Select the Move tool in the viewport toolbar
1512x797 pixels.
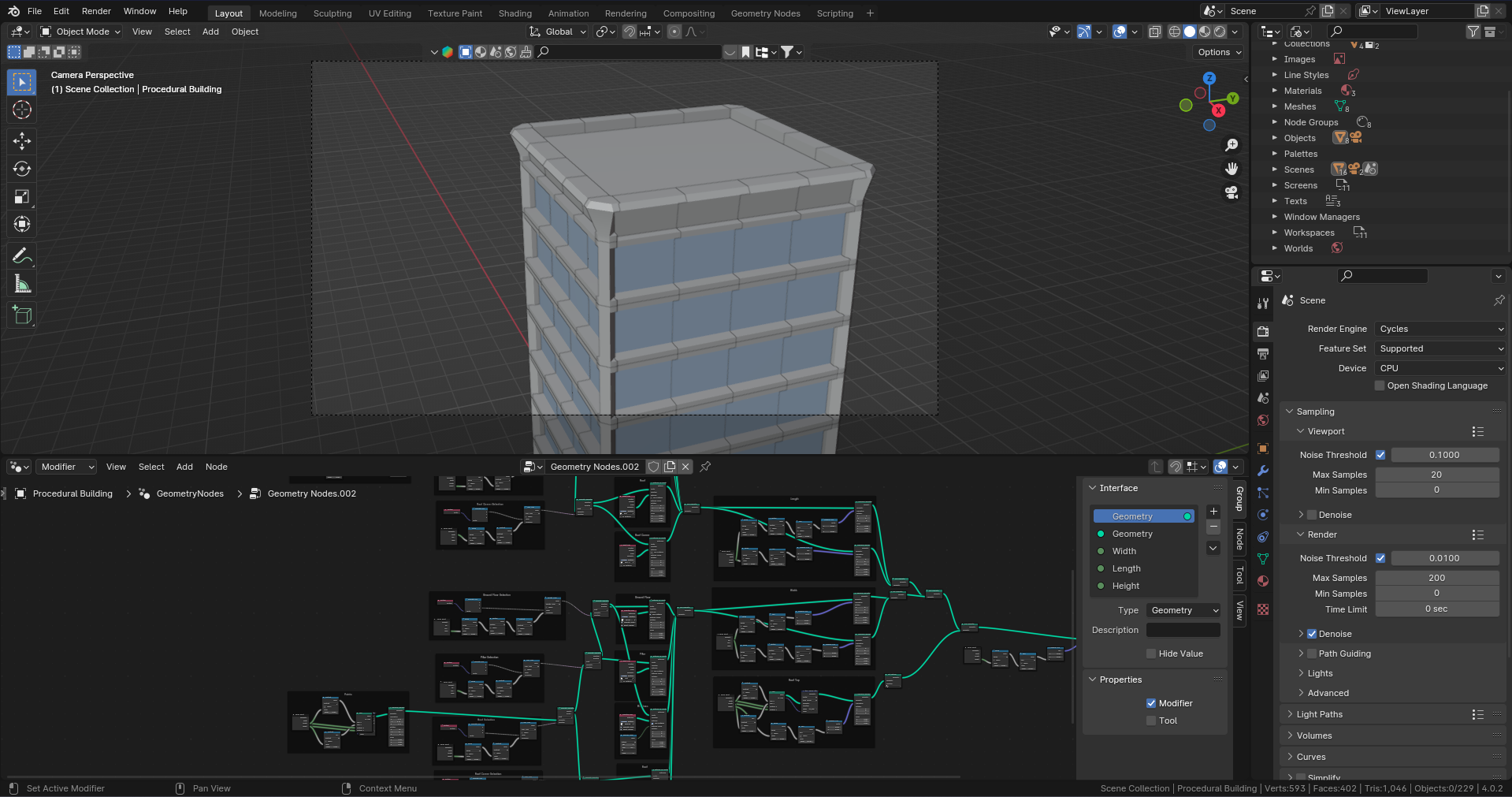point(21,140)
